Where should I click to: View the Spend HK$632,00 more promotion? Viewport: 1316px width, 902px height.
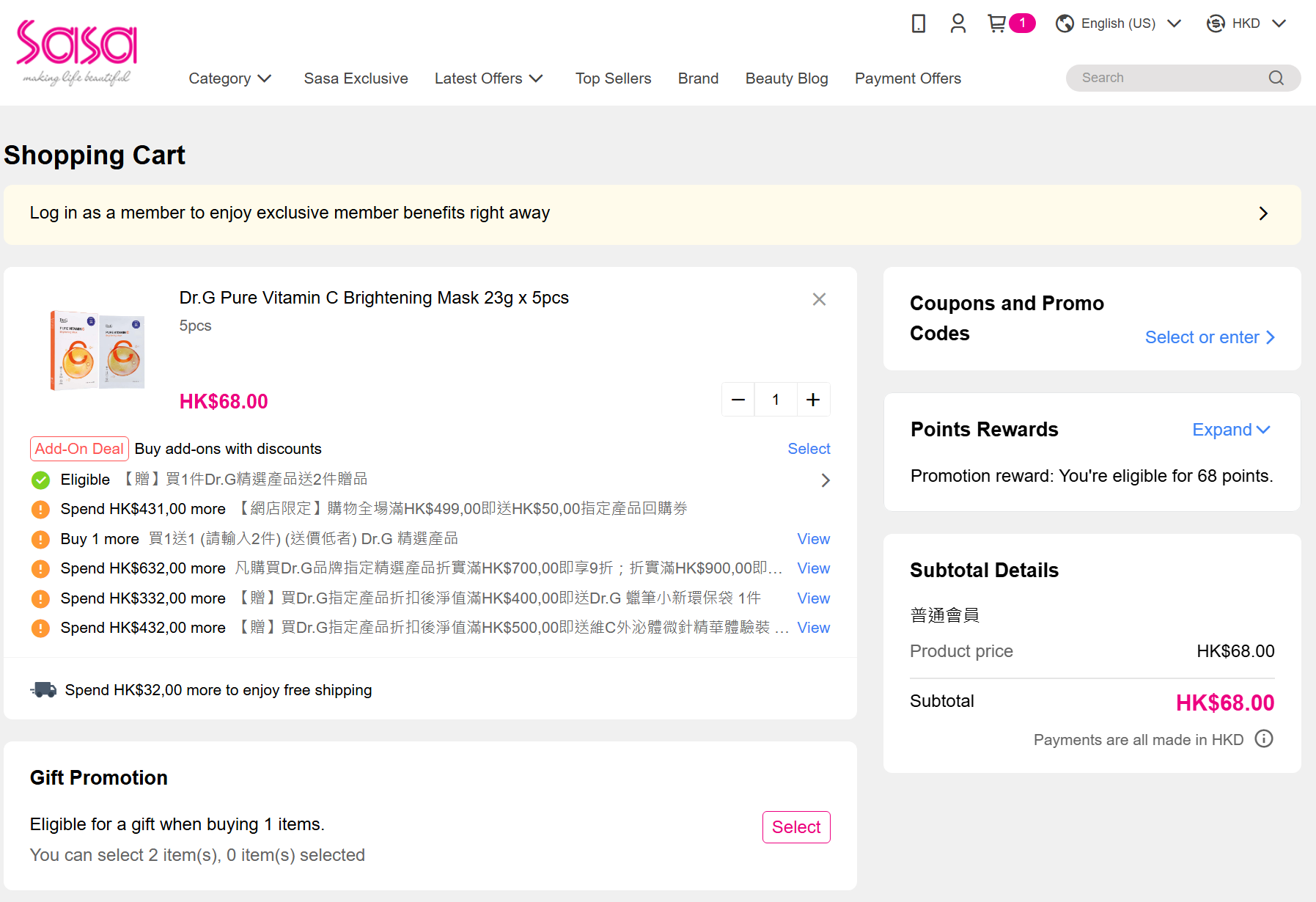point(814,568)
